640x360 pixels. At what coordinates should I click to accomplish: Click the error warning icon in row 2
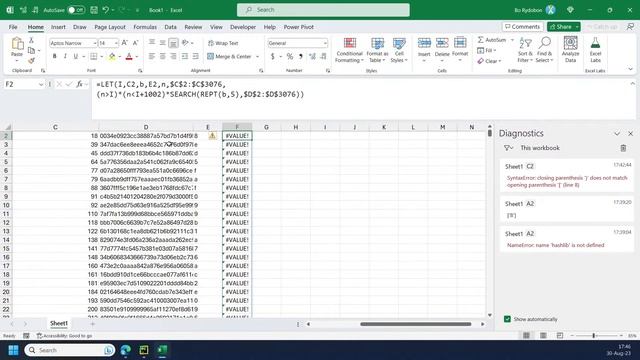click(x=212, y=136)
